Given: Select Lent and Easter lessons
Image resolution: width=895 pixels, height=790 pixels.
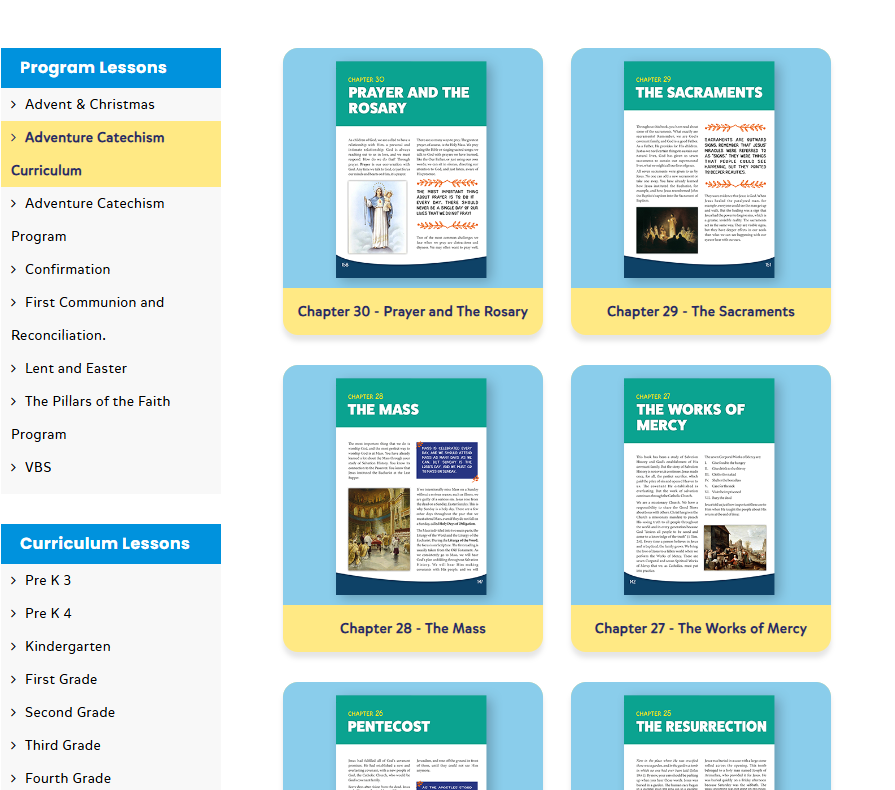Looking at the screenshot, I should pos(76,368).
